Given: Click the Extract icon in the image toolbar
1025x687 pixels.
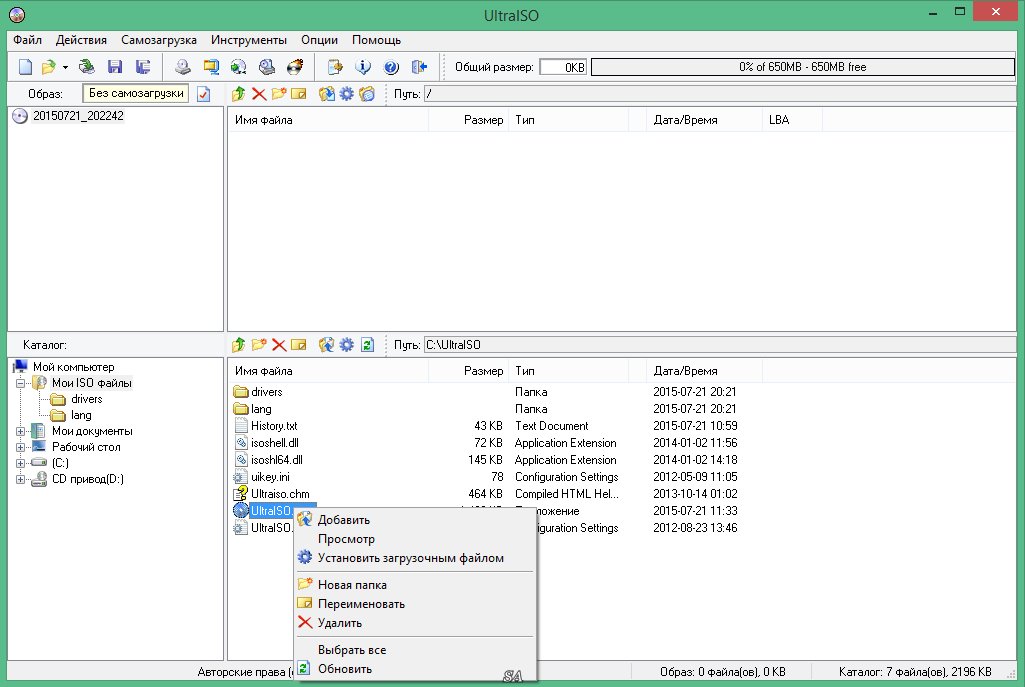Looking at the screenshot, I should (326, 94).
